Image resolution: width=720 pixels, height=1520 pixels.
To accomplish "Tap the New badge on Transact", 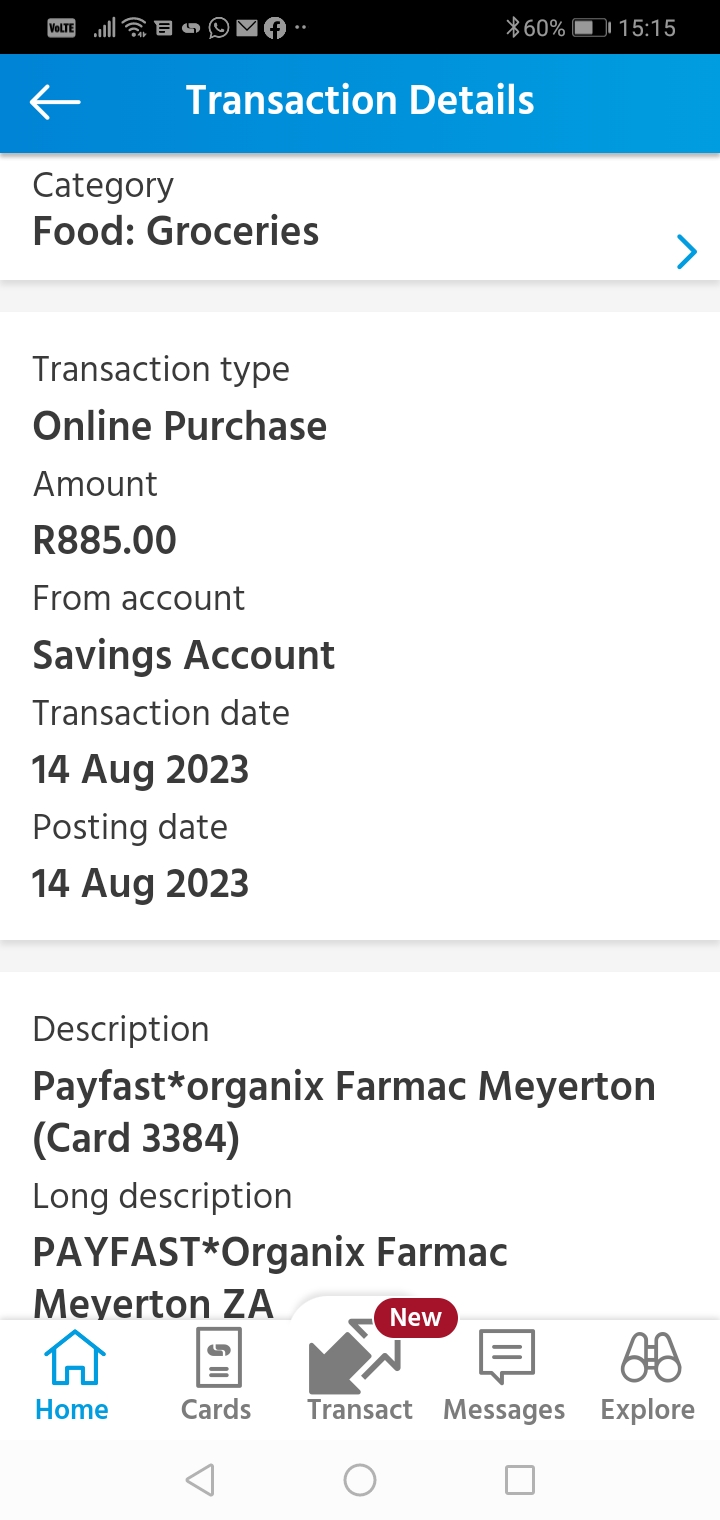I will (415, 1318).
